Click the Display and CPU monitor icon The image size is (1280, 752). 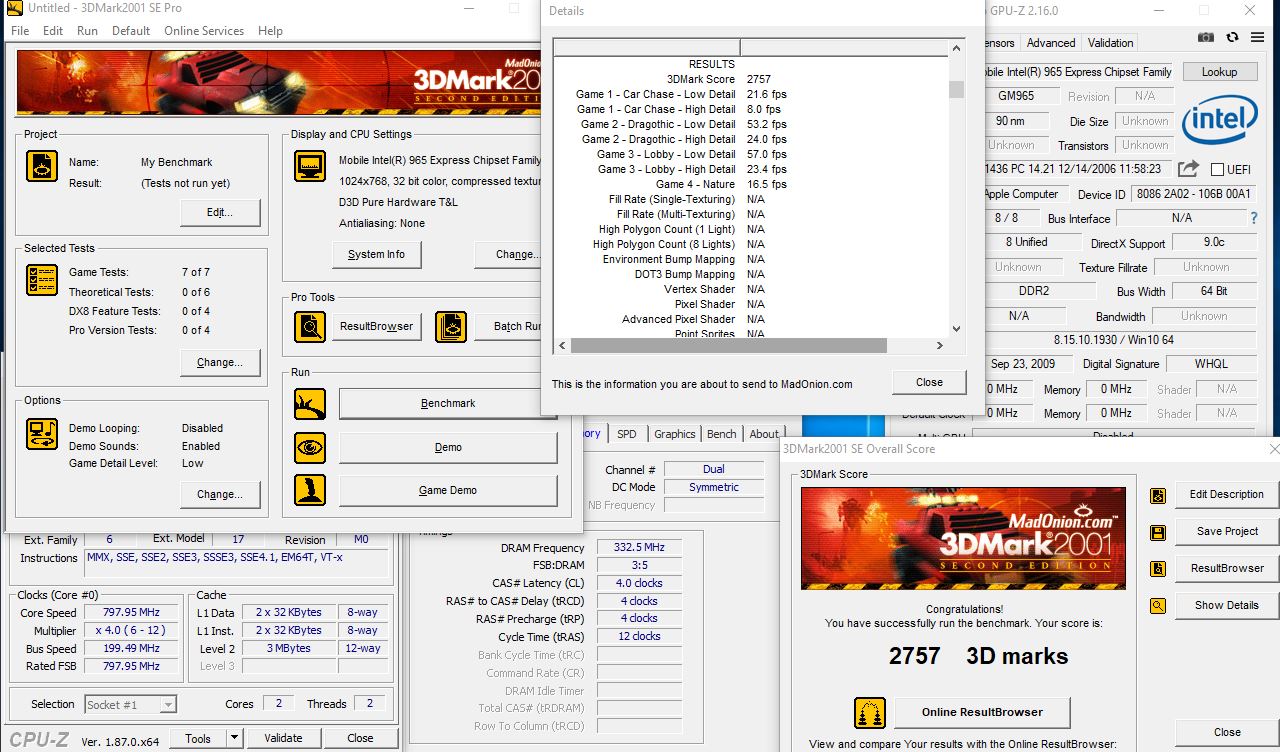click(309, 166)
